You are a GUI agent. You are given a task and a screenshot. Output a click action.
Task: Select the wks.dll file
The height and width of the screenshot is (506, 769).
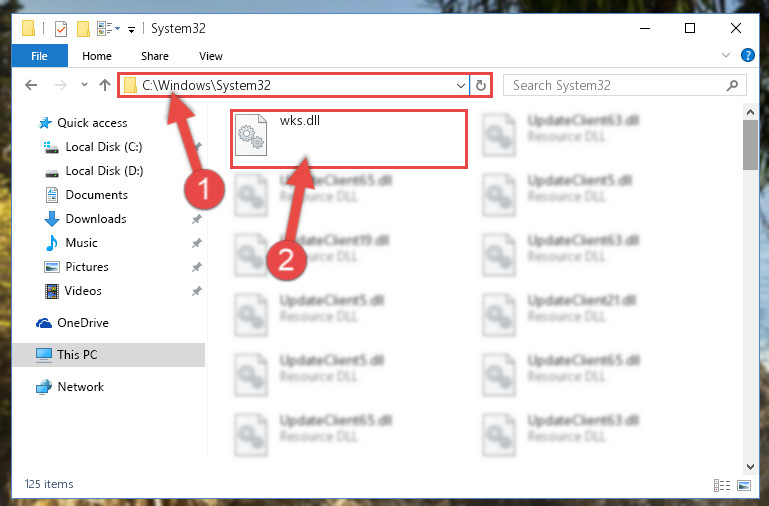[x=348, y=139]
